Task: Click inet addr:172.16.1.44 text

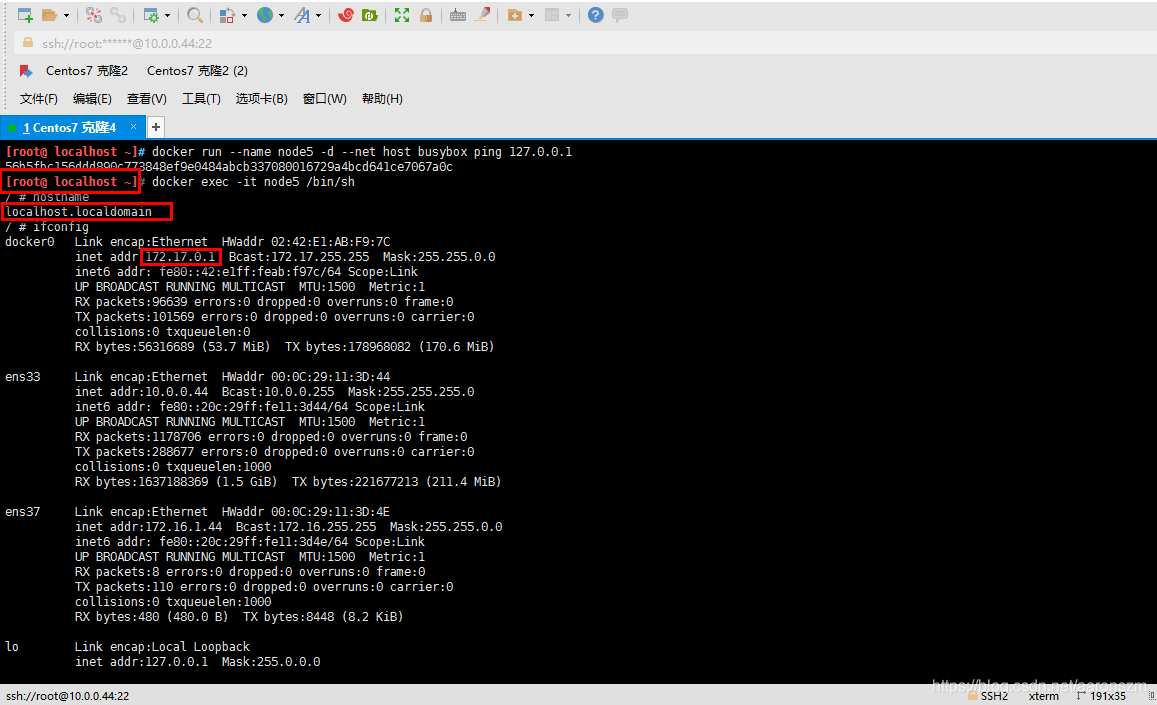Action: pos(148,527)
